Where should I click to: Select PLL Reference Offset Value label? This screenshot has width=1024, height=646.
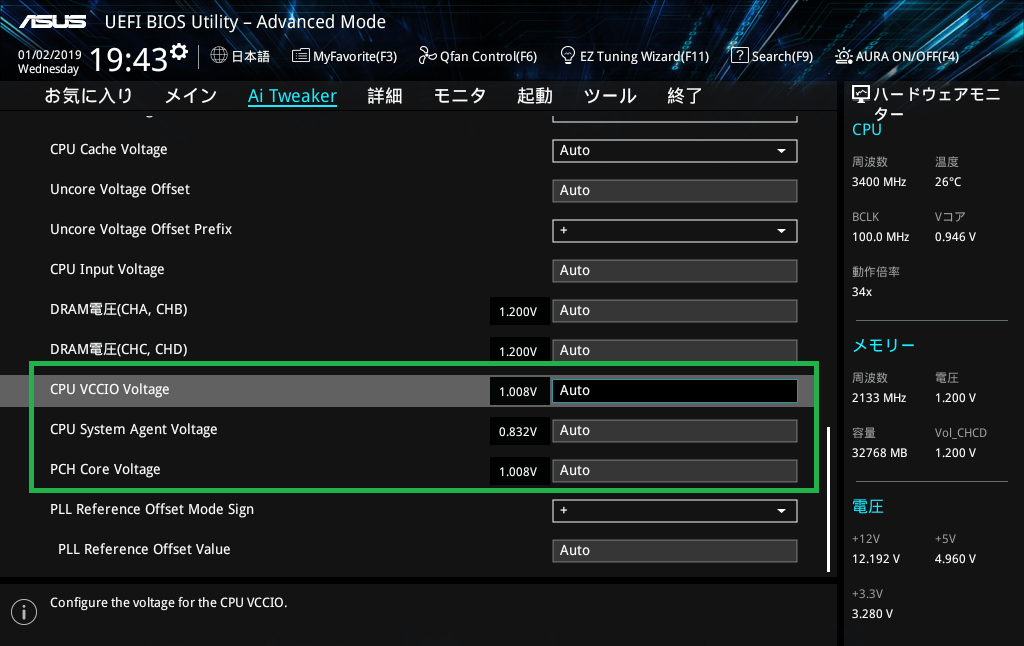pos(144,549)
